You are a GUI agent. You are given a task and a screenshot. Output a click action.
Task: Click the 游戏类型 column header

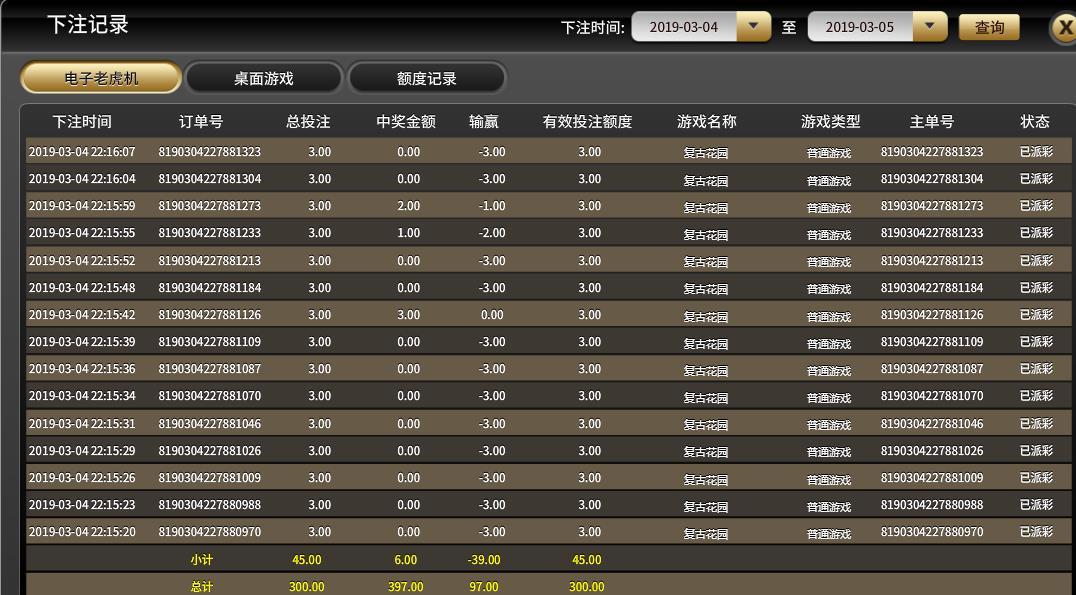tap(830, 122)
